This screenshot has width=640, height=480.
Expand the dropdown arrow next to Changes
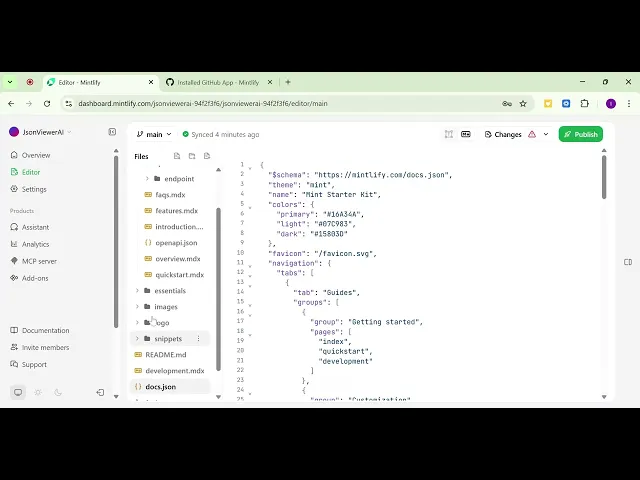pyautogui.click(x=546, y=134)
